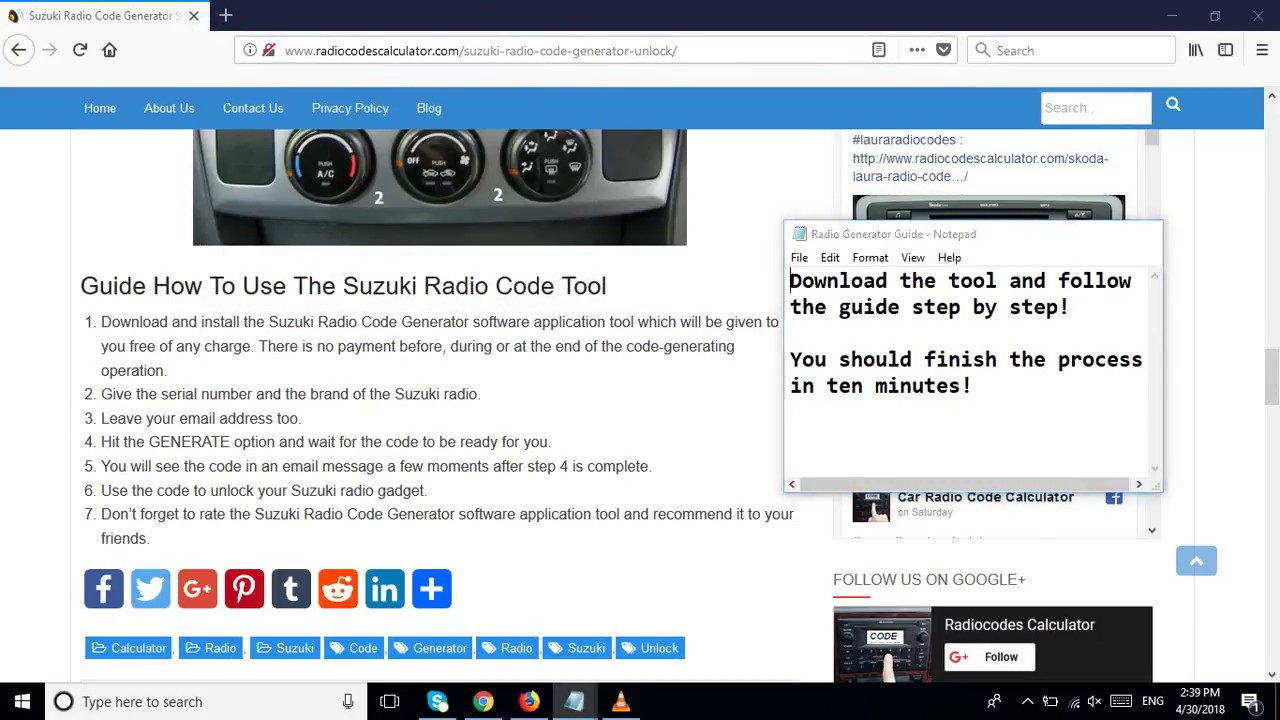Share on Twitter icon

point(151,589)
